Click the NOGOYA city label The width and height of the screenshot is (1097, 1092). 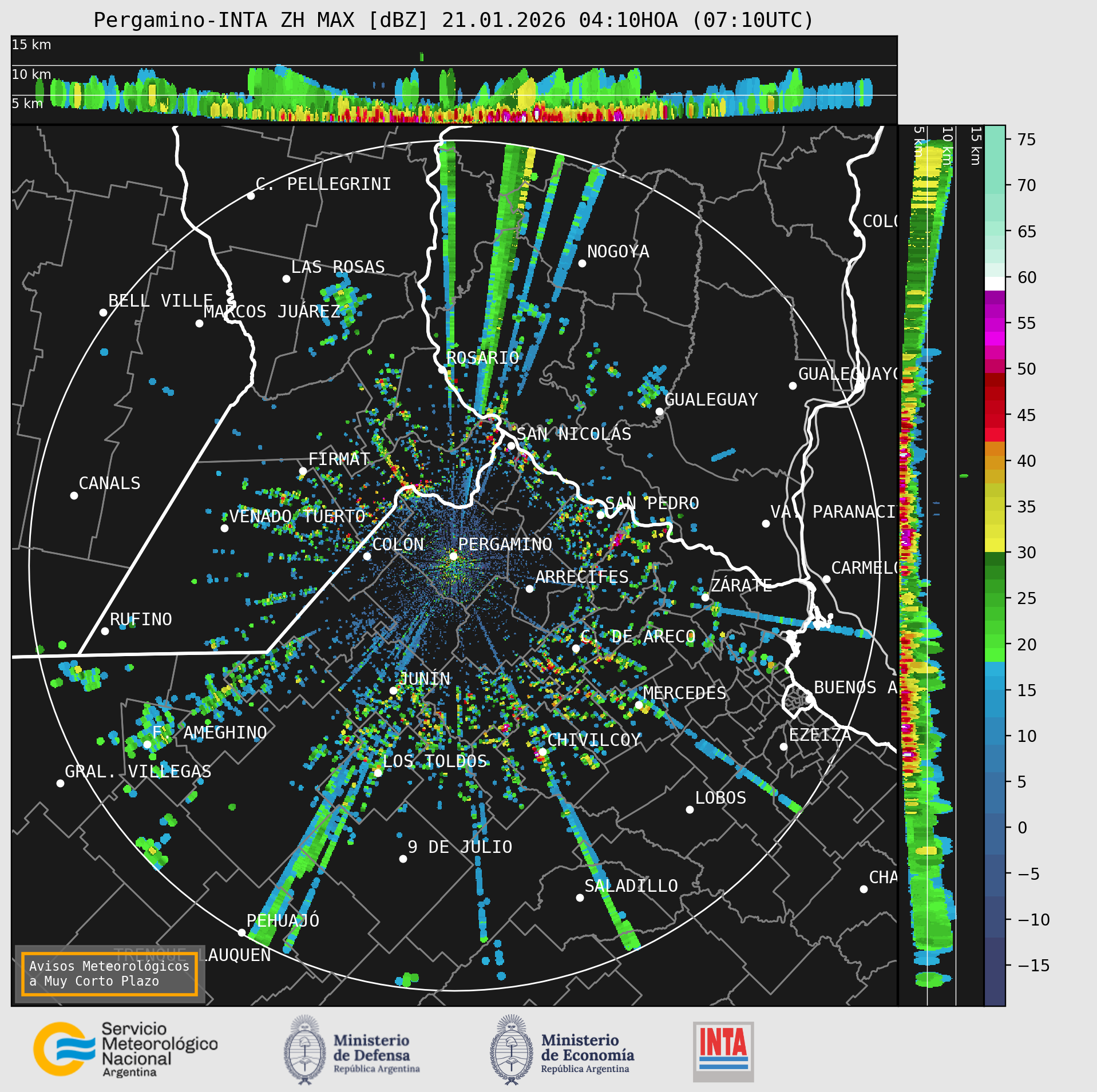point(618,251)
